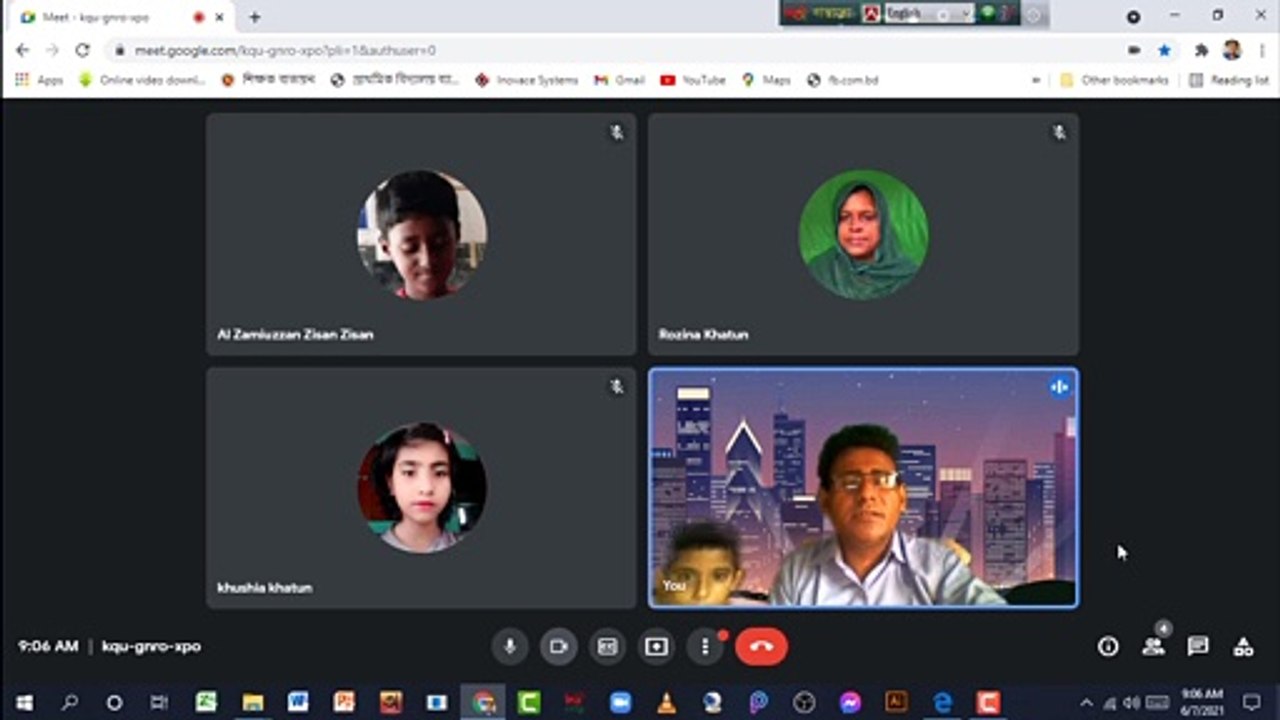Open Task View on taskbar
The image size is (1280, 720).
pos(159,702)
